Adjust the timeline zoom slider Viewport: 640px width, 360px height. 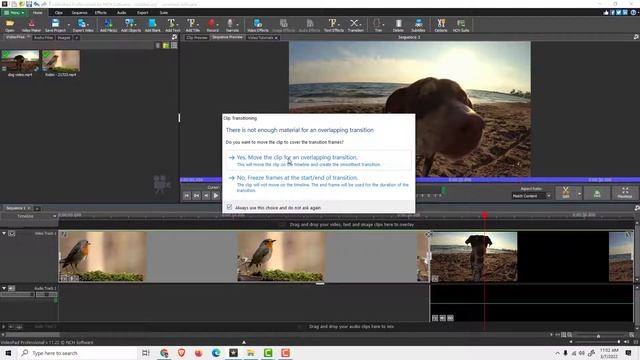(x=598, y=336)
